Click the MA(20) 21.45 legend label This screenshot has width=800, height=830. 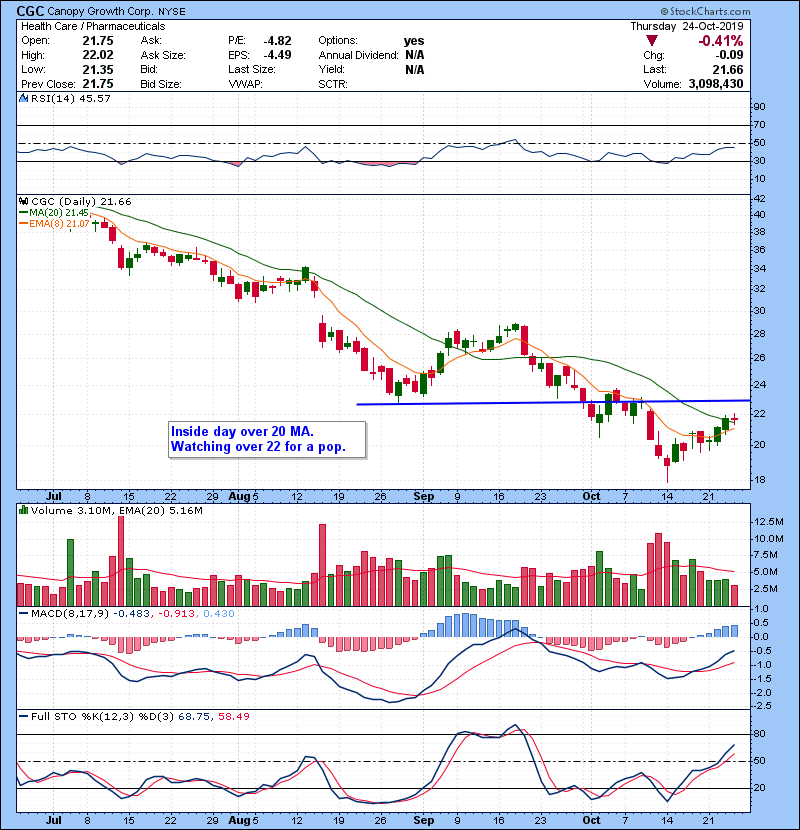[x=59, y=212]
